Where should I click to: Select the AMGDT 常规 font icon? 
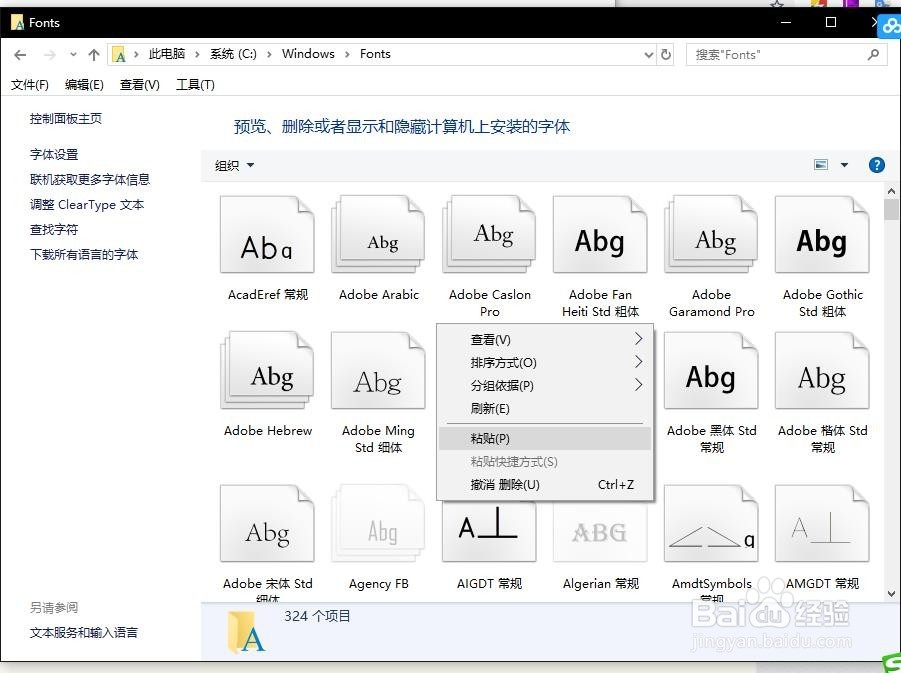tap(822, 524)
